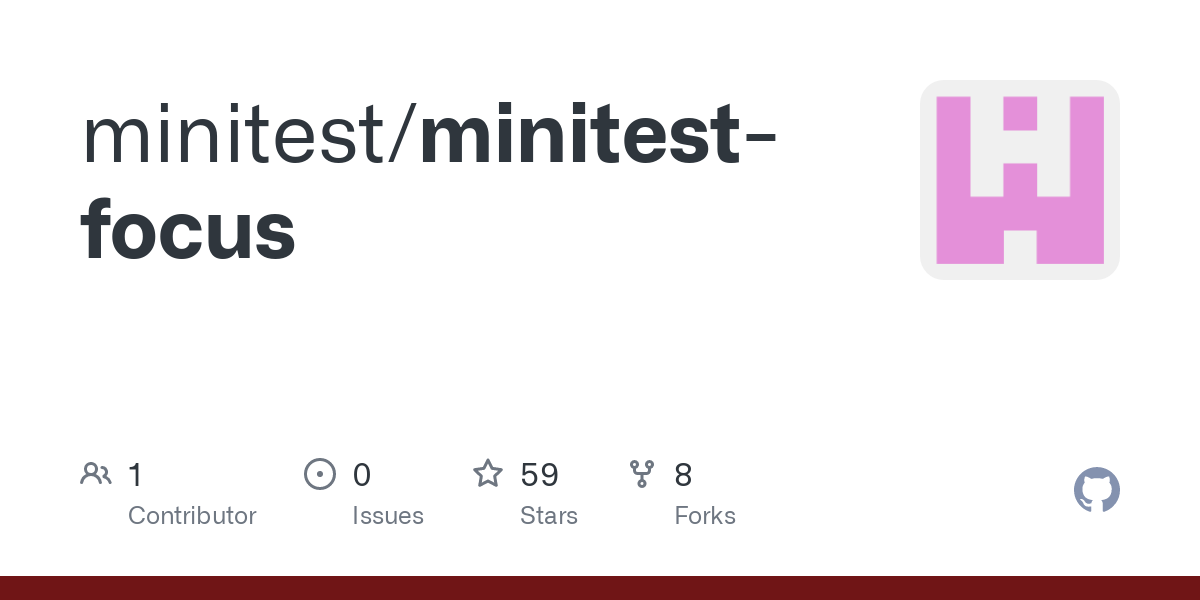1200x600 pixels.
Task: Click the Stars label
Action: 549,516
